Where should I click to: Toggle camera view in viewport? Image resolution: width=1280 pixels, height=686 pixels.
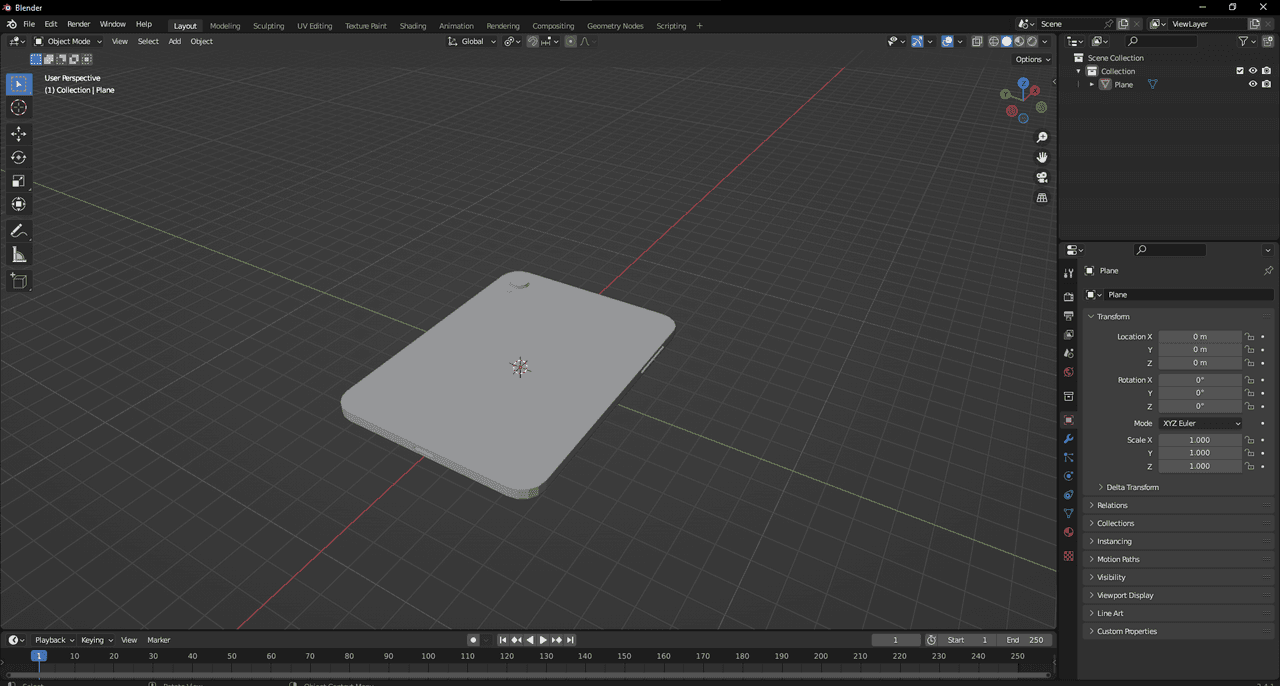[x=1042, y=178]
